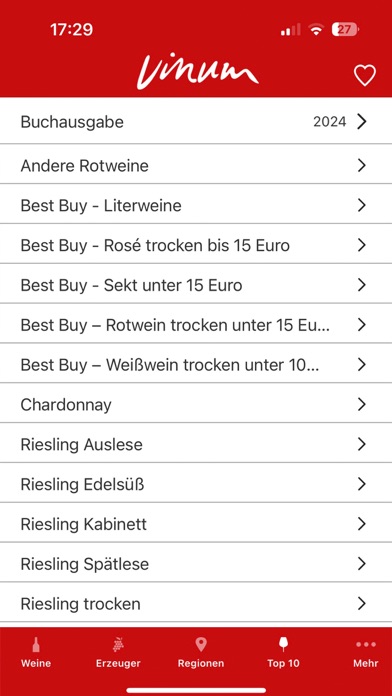392x696 pixels.
Task: Tap the battery indicator in status bar
Action: [345, 30]
